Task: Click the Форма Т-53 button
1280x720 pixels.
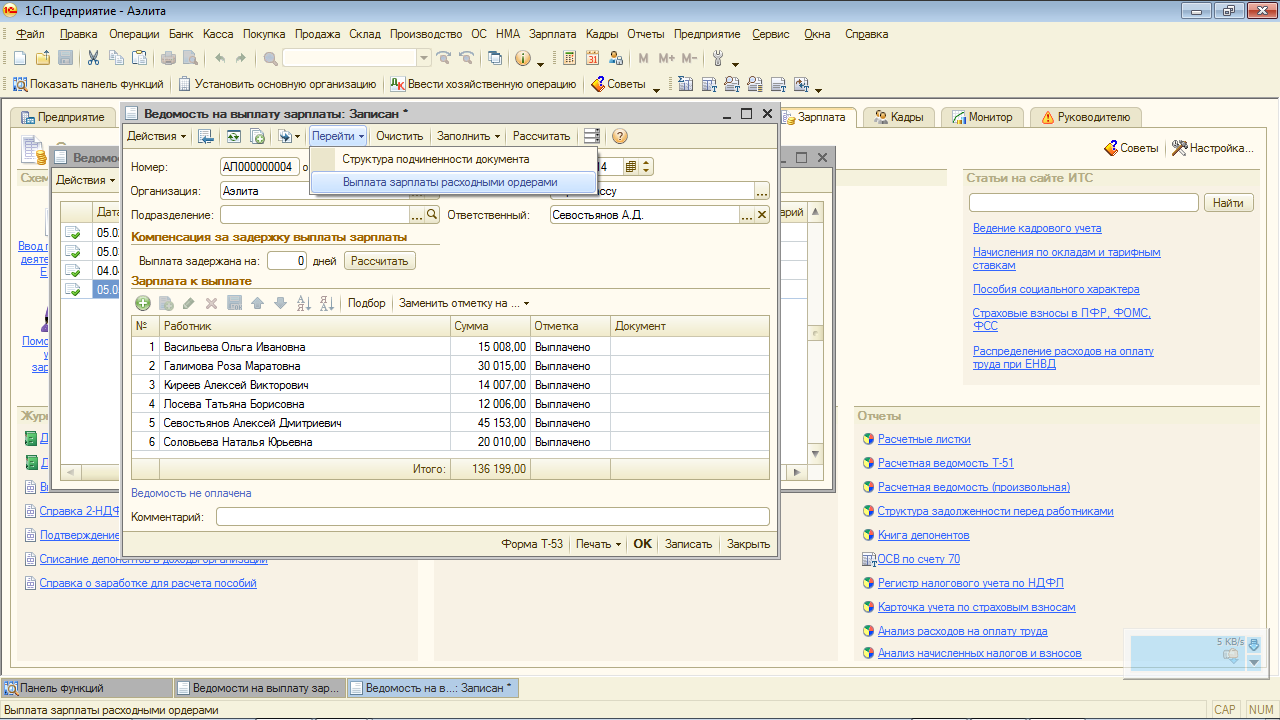Action: pos(532,544)
